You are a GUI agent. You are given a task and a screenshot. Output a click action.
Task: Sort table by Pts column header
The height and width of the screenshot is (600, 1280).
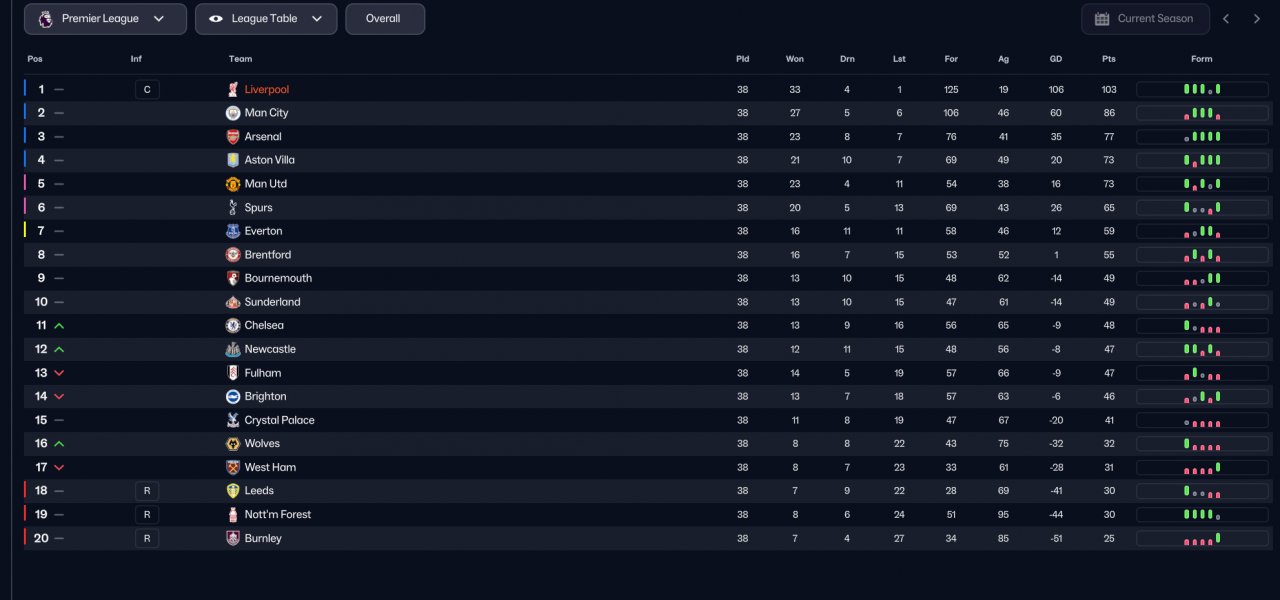coord(1108,59)
